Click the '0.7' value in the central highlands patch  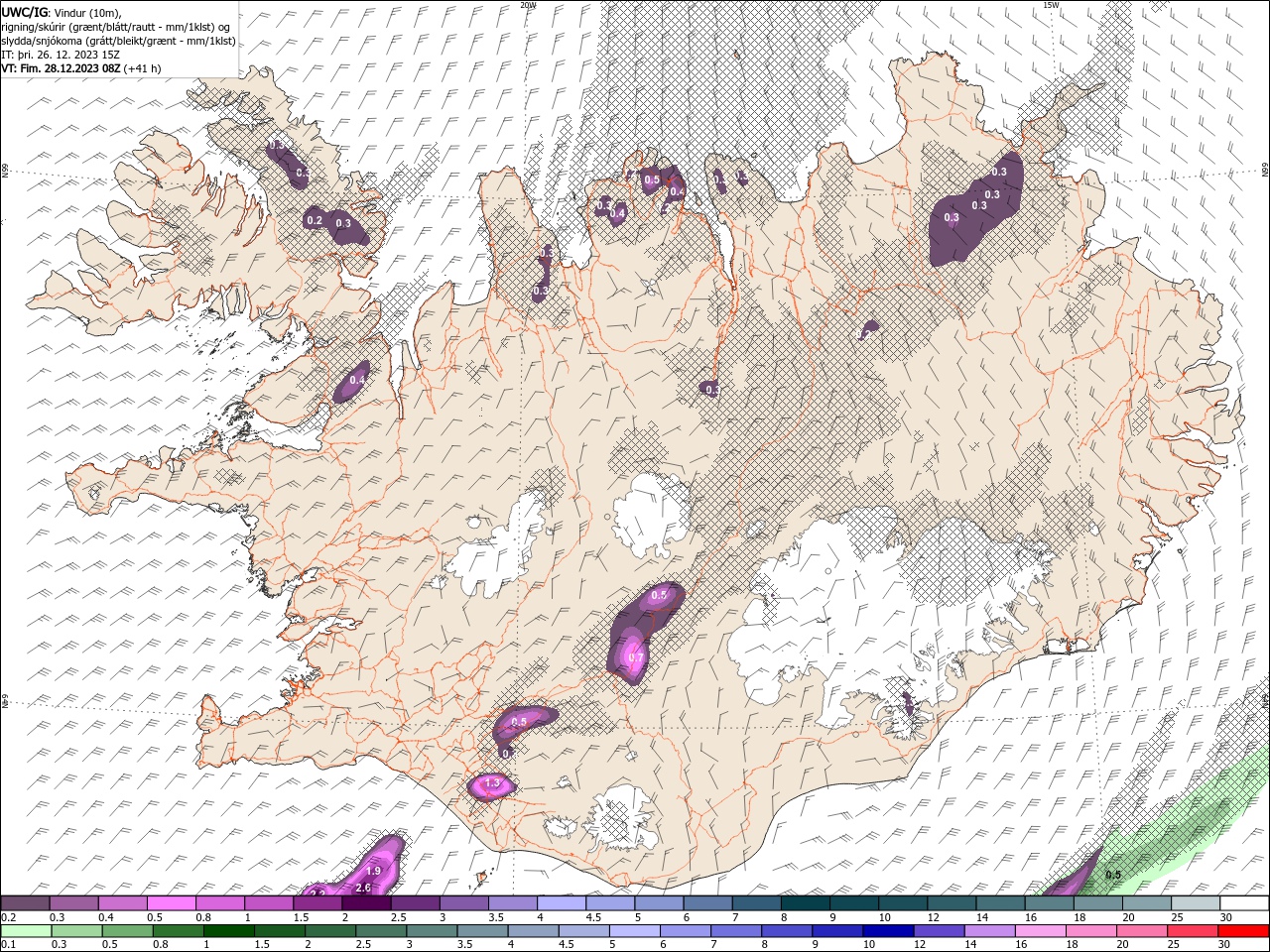[x=636, y=656]
